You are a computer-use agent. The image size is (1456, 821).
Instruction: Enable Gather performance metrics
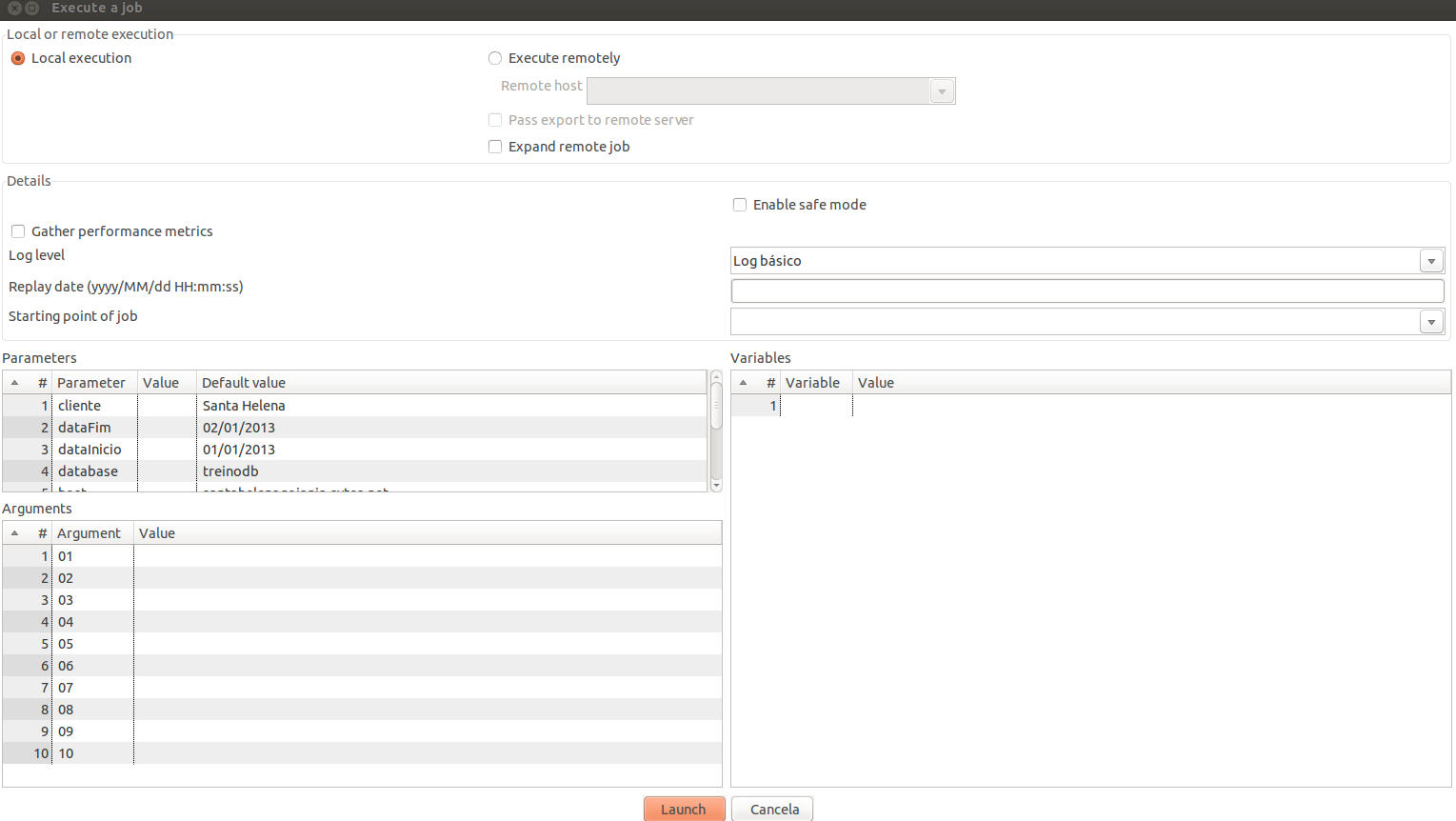[18, 231]
